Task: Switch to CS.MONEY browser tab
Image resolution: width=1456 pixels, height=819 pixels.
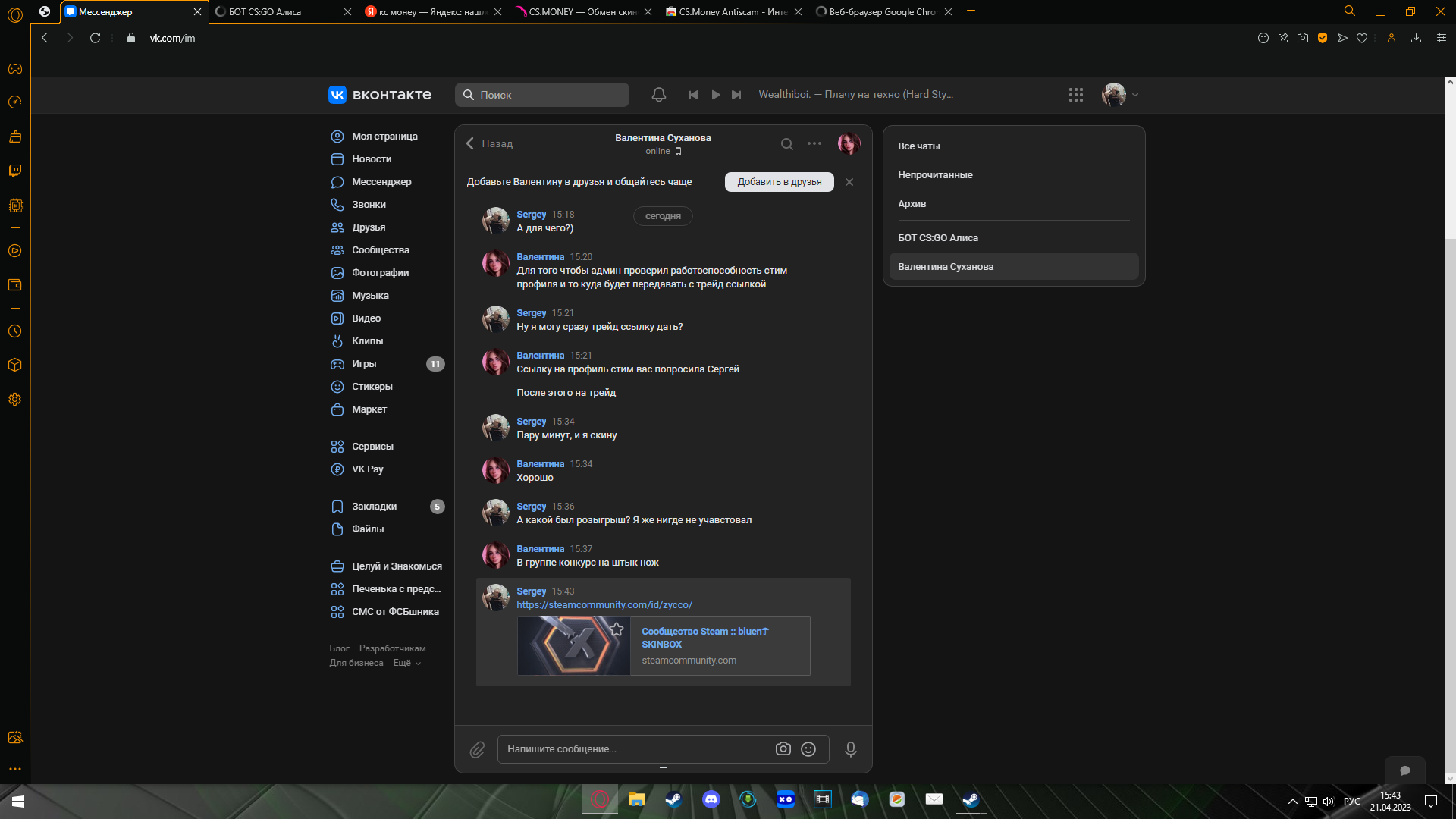Action: point(582,12)
